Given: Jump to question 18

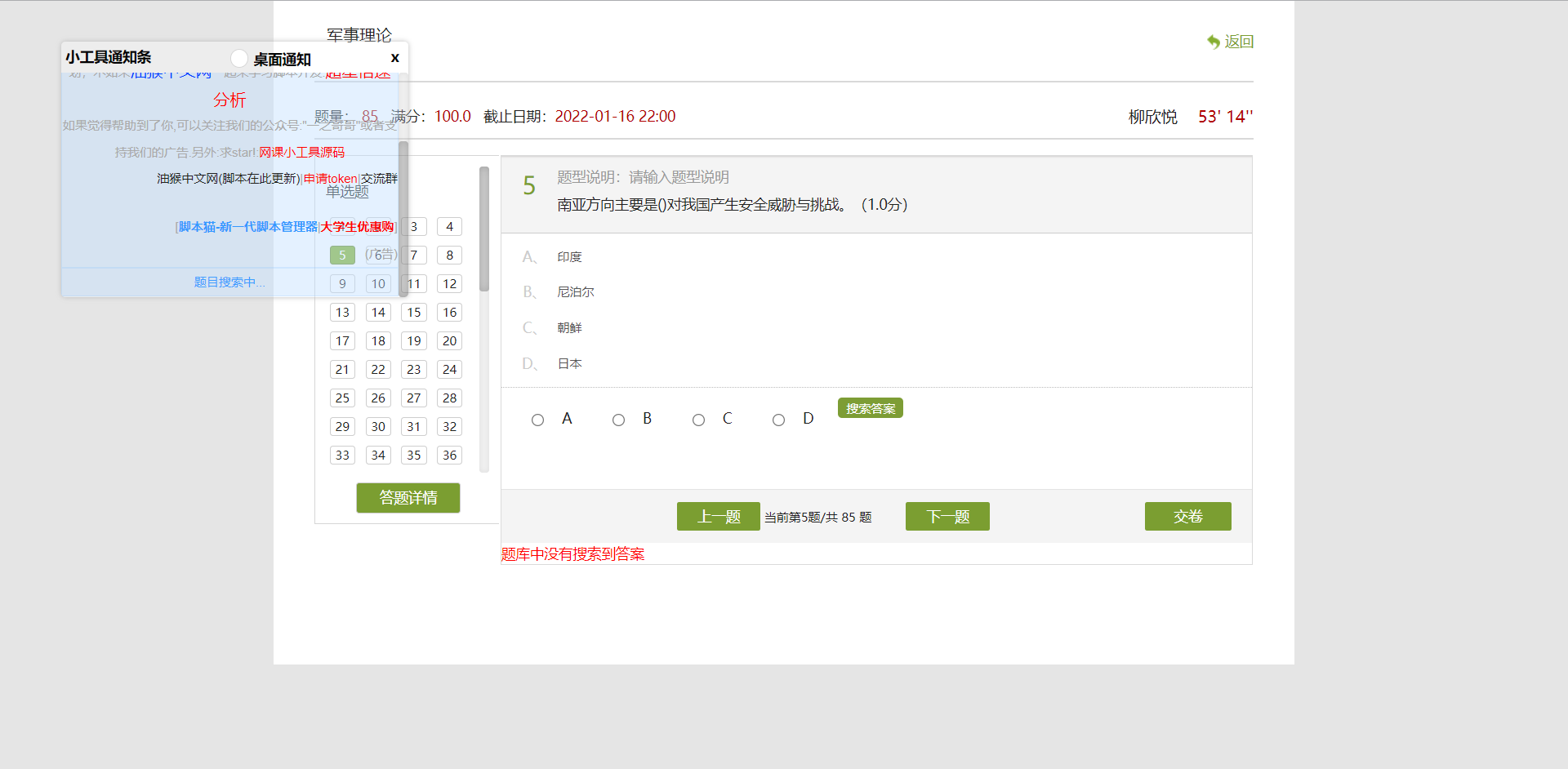Looking at the screenshot, I should coord(378,341).
